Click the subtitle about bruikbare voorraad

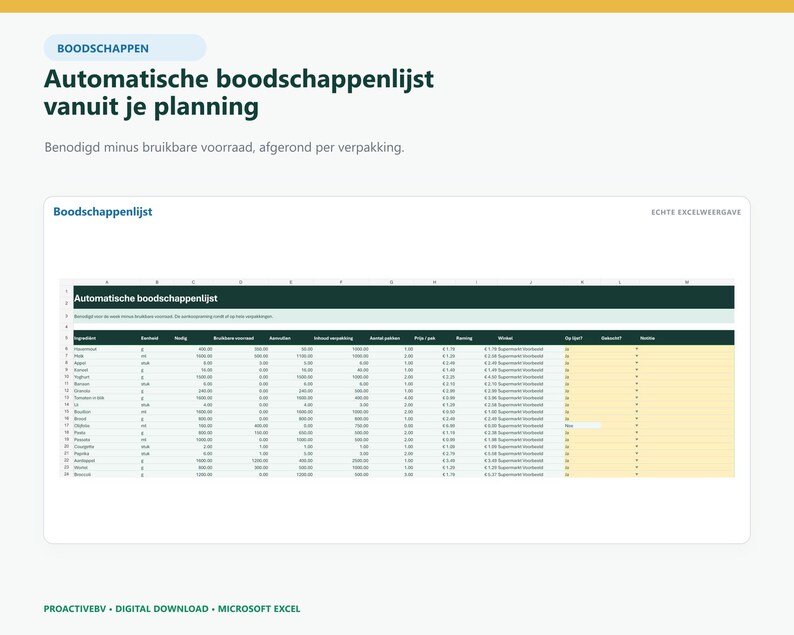224,147
